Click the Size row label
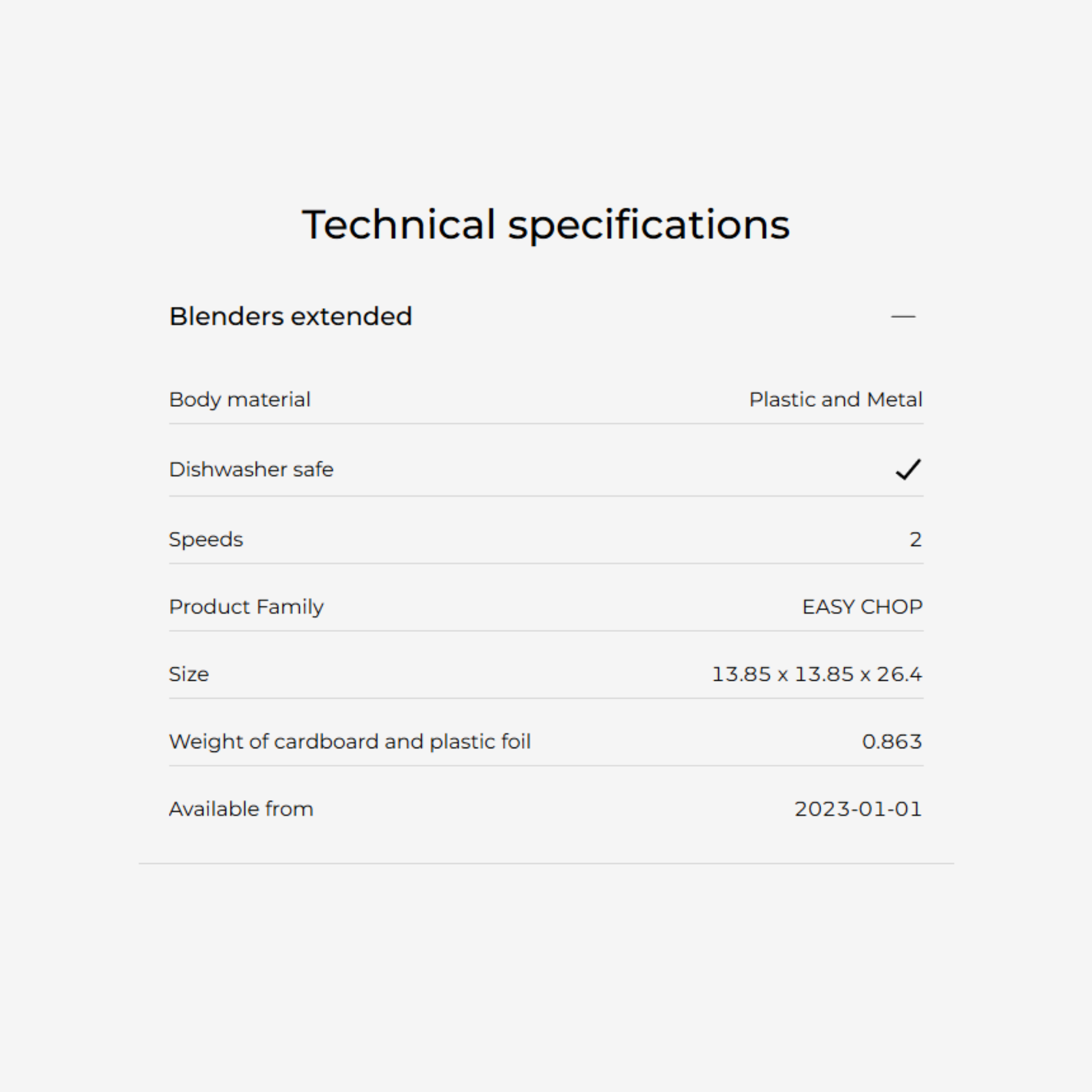 (189, 674)
